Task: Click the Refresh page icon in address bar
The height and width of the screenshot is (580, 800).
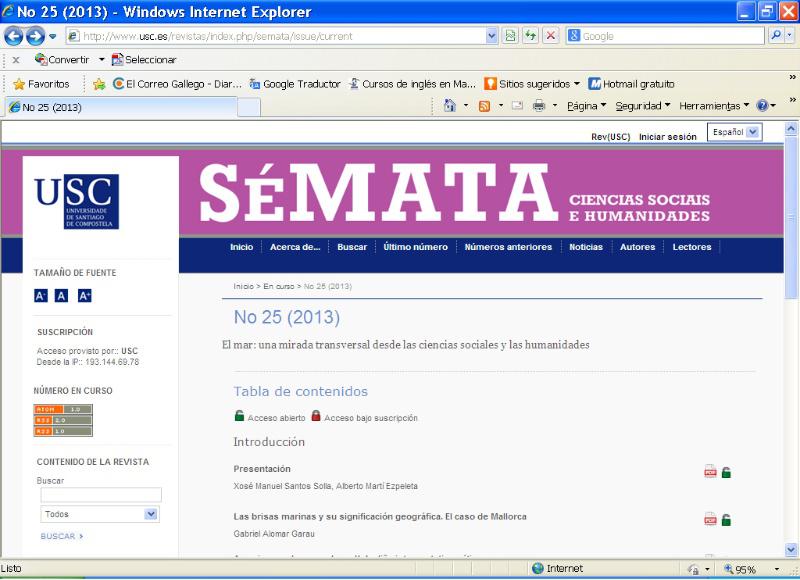Action: tap(530, 36)
